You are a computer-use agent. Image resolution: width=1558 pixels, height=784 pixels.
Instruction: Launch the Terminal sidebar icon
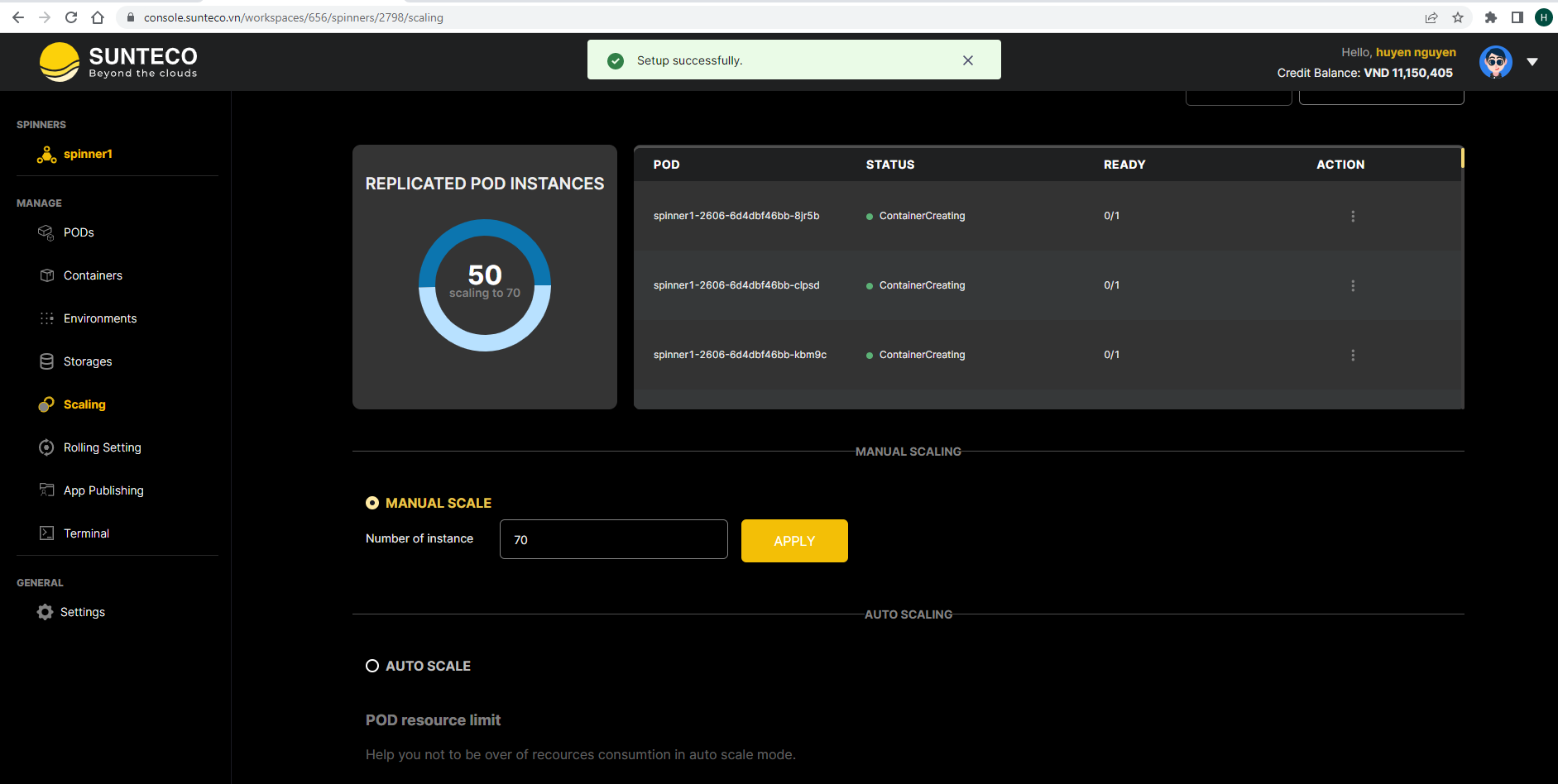pos(46,533)
